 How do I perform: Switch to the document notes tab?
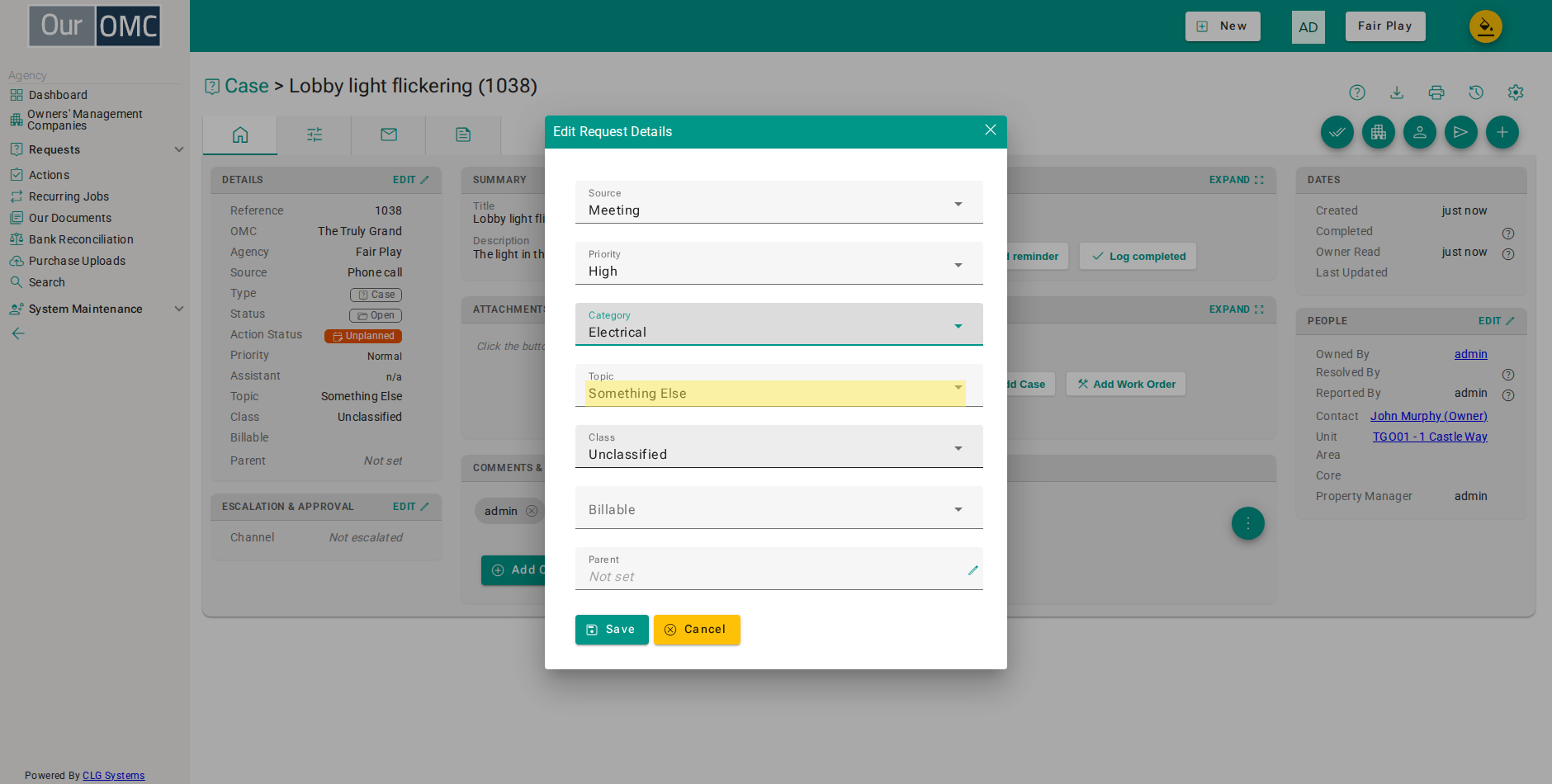coord(463,135)
